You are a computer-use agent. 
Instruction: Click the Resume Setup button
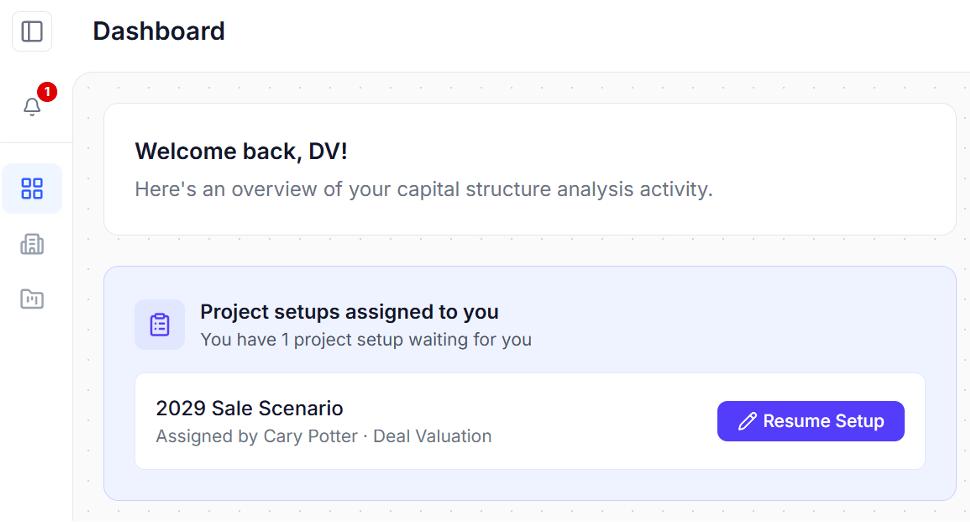point(810,421)
